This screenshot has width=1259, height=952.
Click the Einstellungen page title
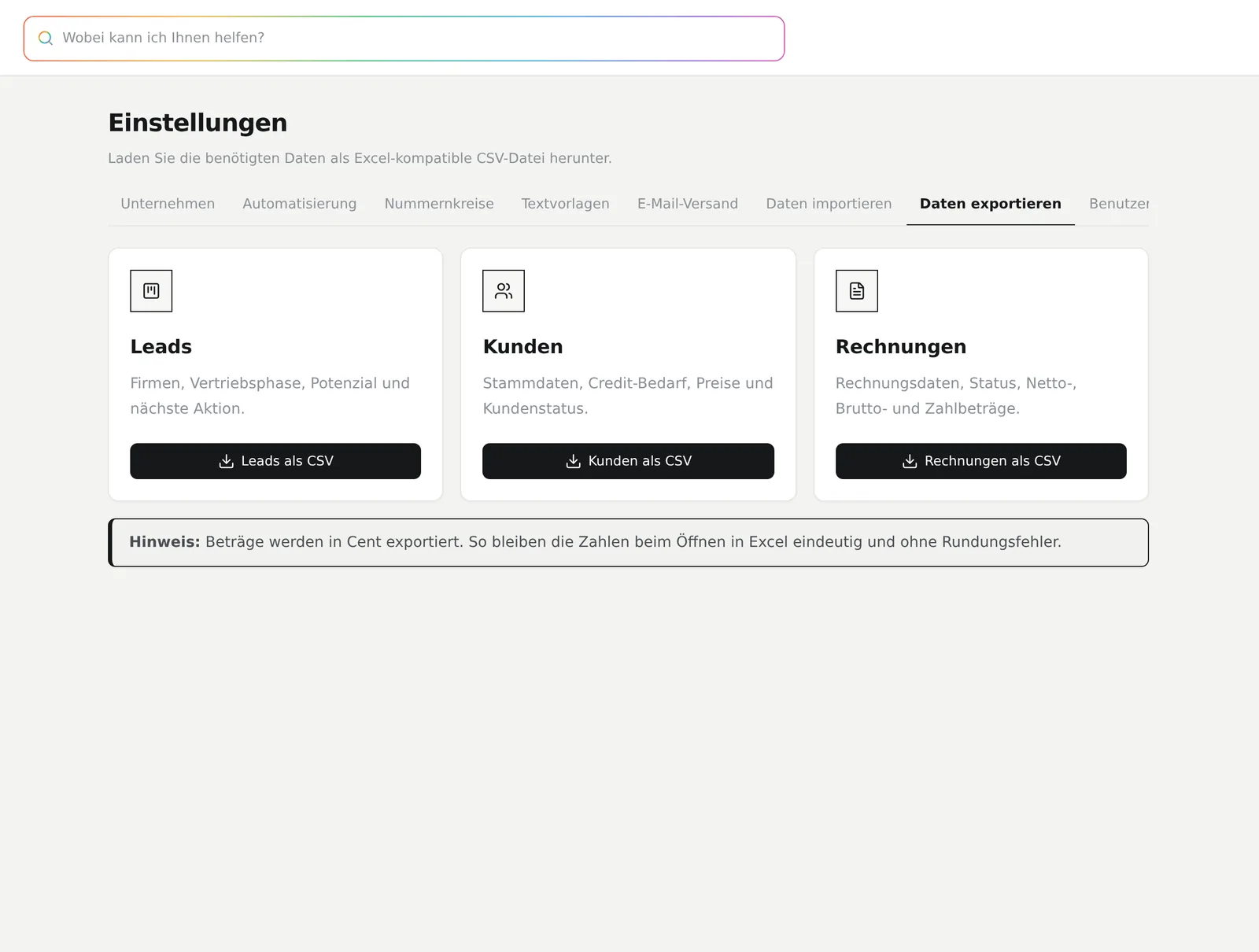coord(198,123)
